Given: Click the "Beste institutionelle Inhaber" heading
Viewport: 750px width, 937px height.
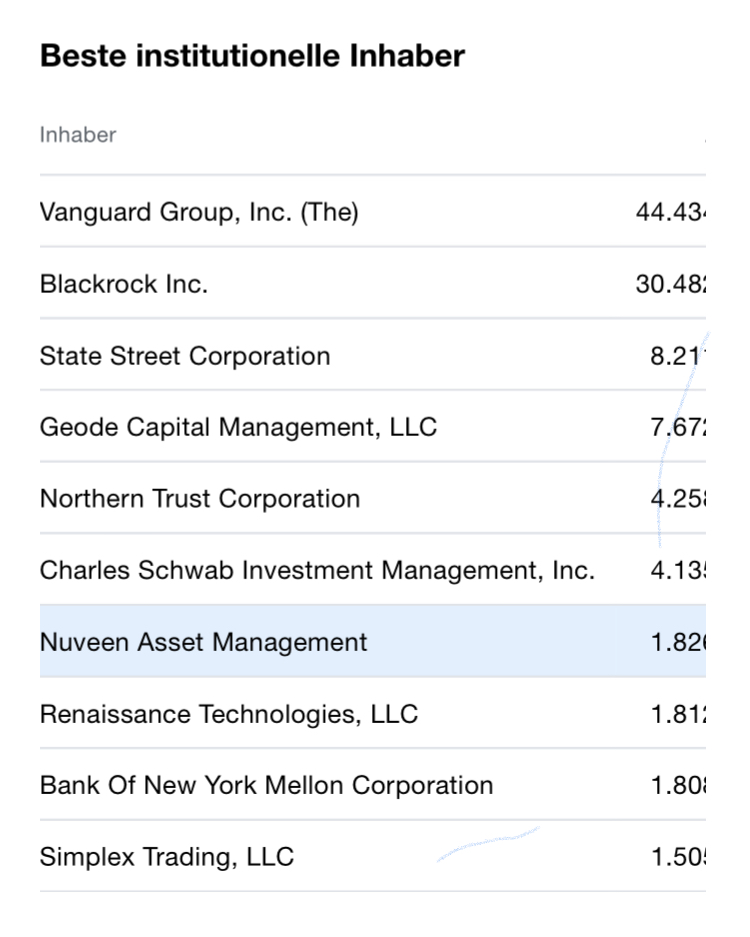Looking at the screenshot, I should point(252,57).
